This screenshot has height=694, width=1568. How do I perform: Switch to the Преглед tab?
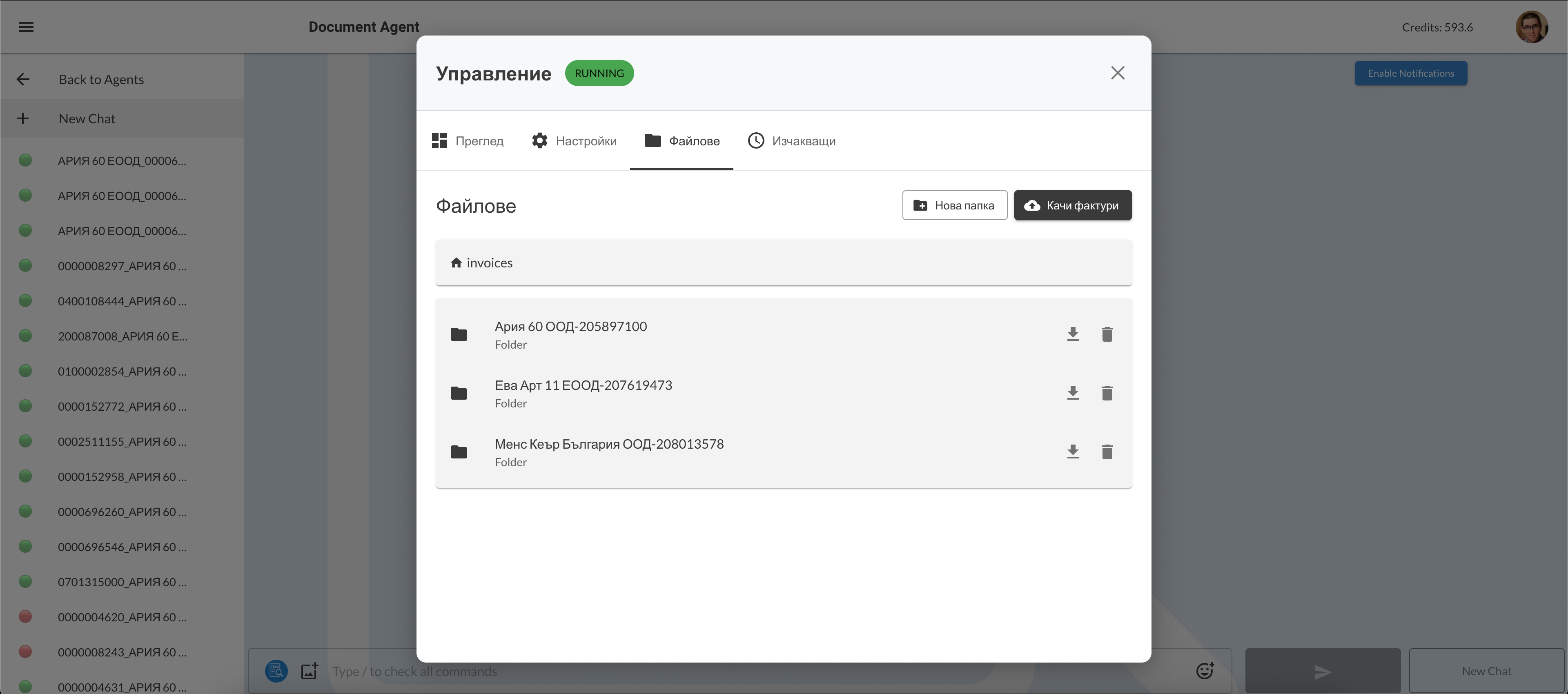(468, 141)
